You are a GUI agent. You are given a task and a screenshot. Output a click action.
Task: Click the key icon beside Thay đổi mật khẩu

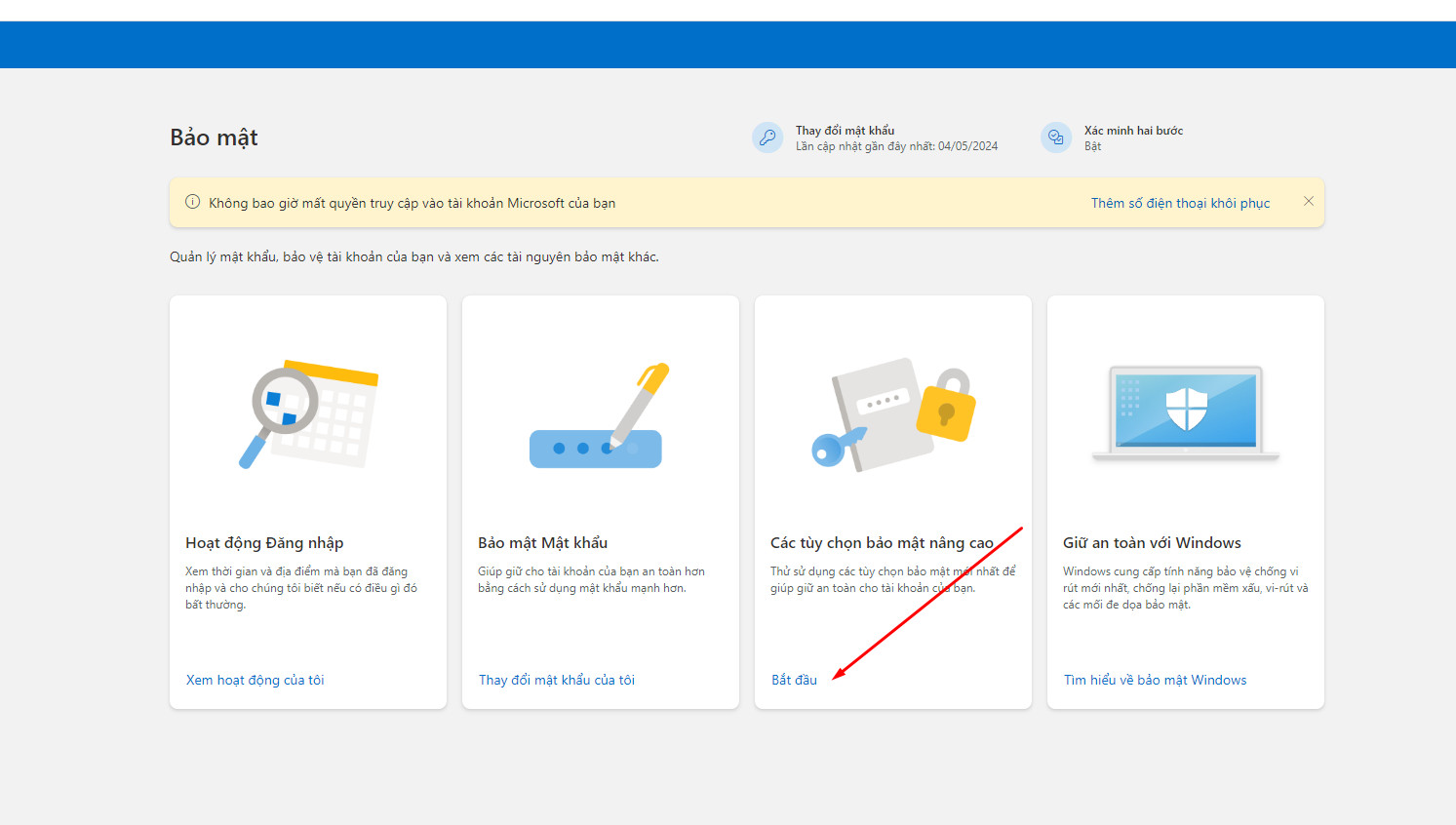(767, 137)
